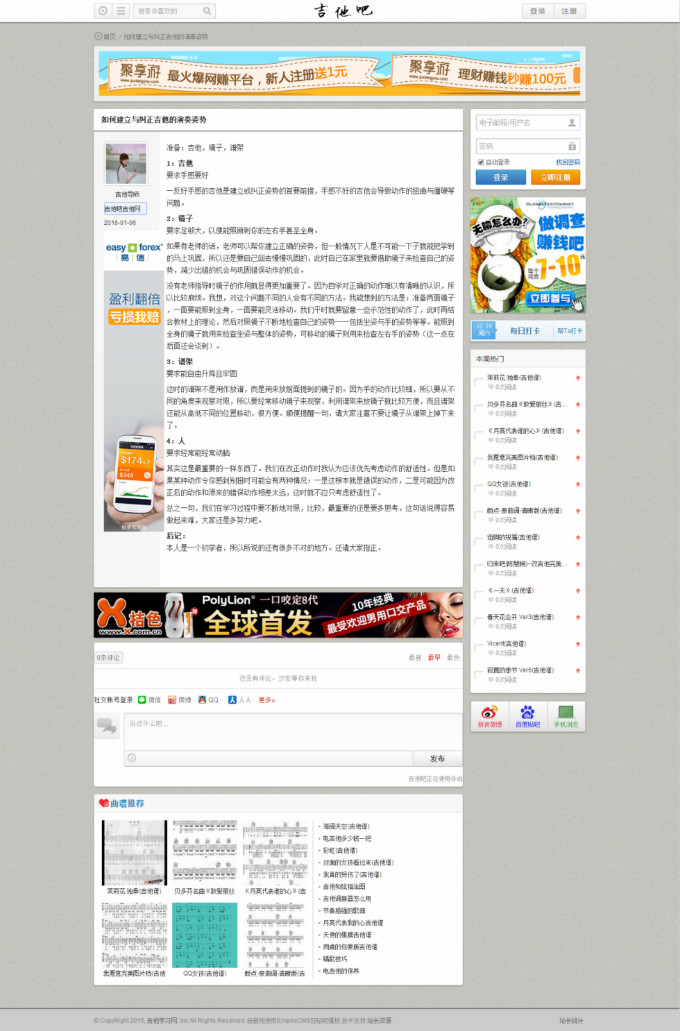The height and width of the screenshot is (1031, 680).
Task: Open the Baidu Tieba paw icon link
Action: tap(527, 715)
